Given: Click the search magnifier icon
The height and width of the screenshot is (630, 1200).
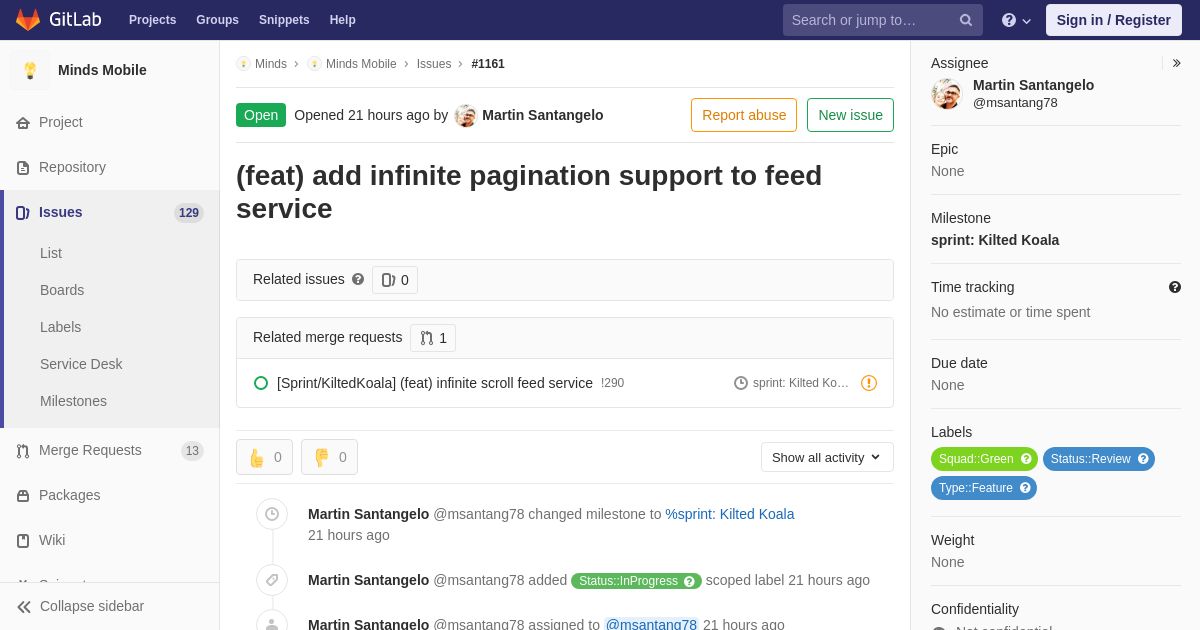Looking at the screenshot, I should point(965,20).
